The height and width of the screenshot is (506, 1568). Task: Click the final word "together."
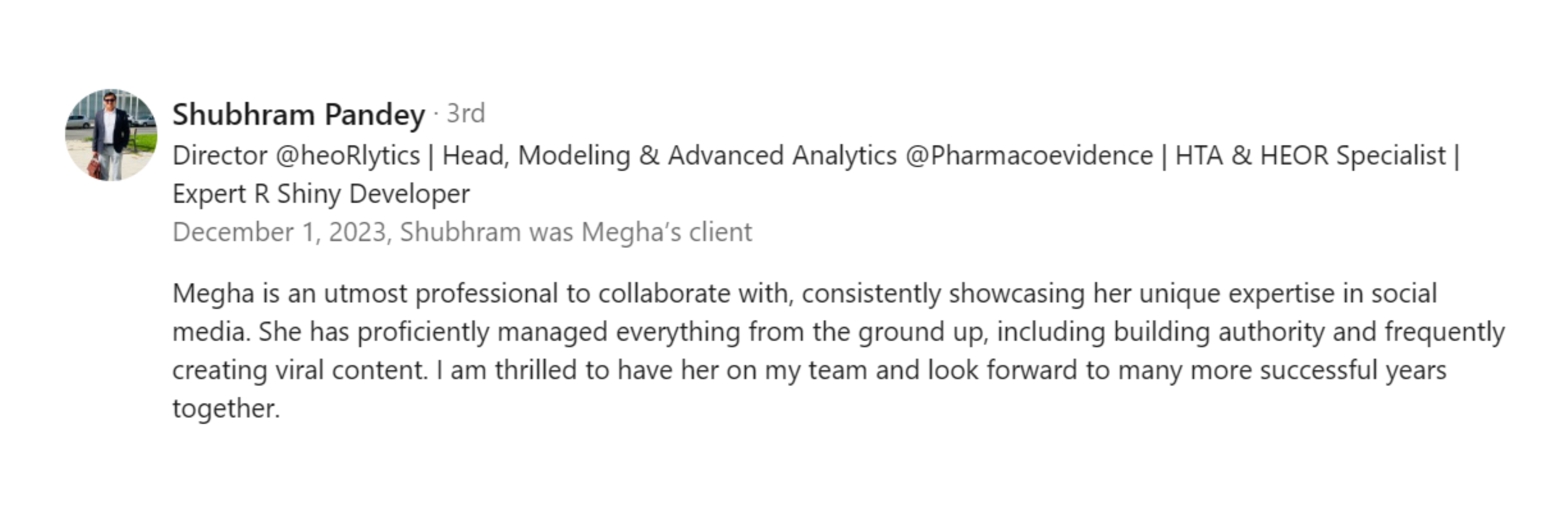(226, 408)
